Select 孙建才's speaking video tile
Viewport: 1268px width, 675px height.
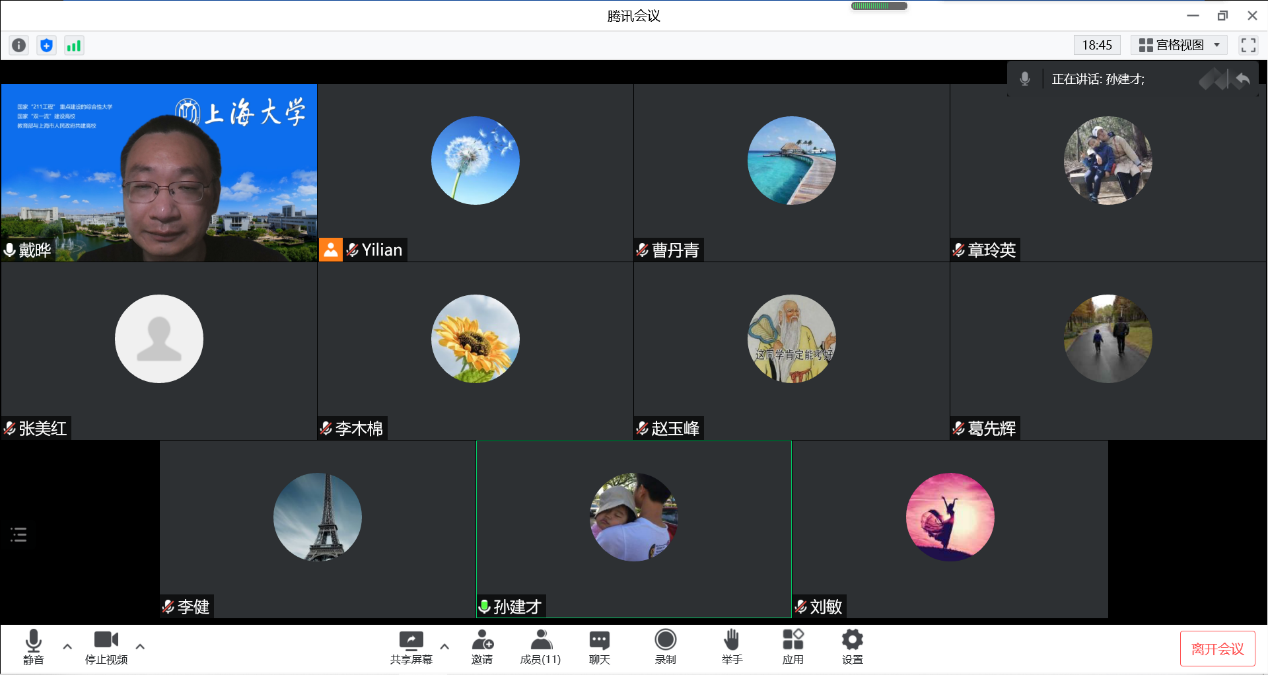pyautogui.click(x=633, y=529)
